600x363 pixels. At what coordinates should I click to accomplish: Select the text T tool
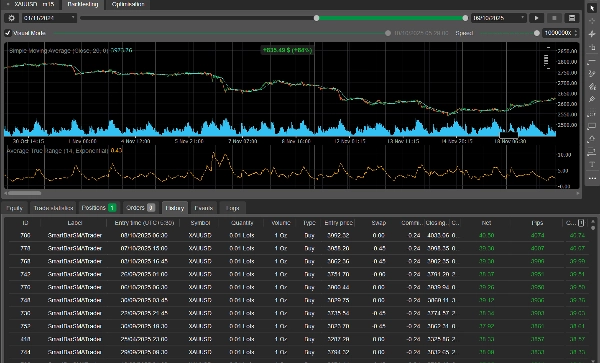tap(592, 164)
